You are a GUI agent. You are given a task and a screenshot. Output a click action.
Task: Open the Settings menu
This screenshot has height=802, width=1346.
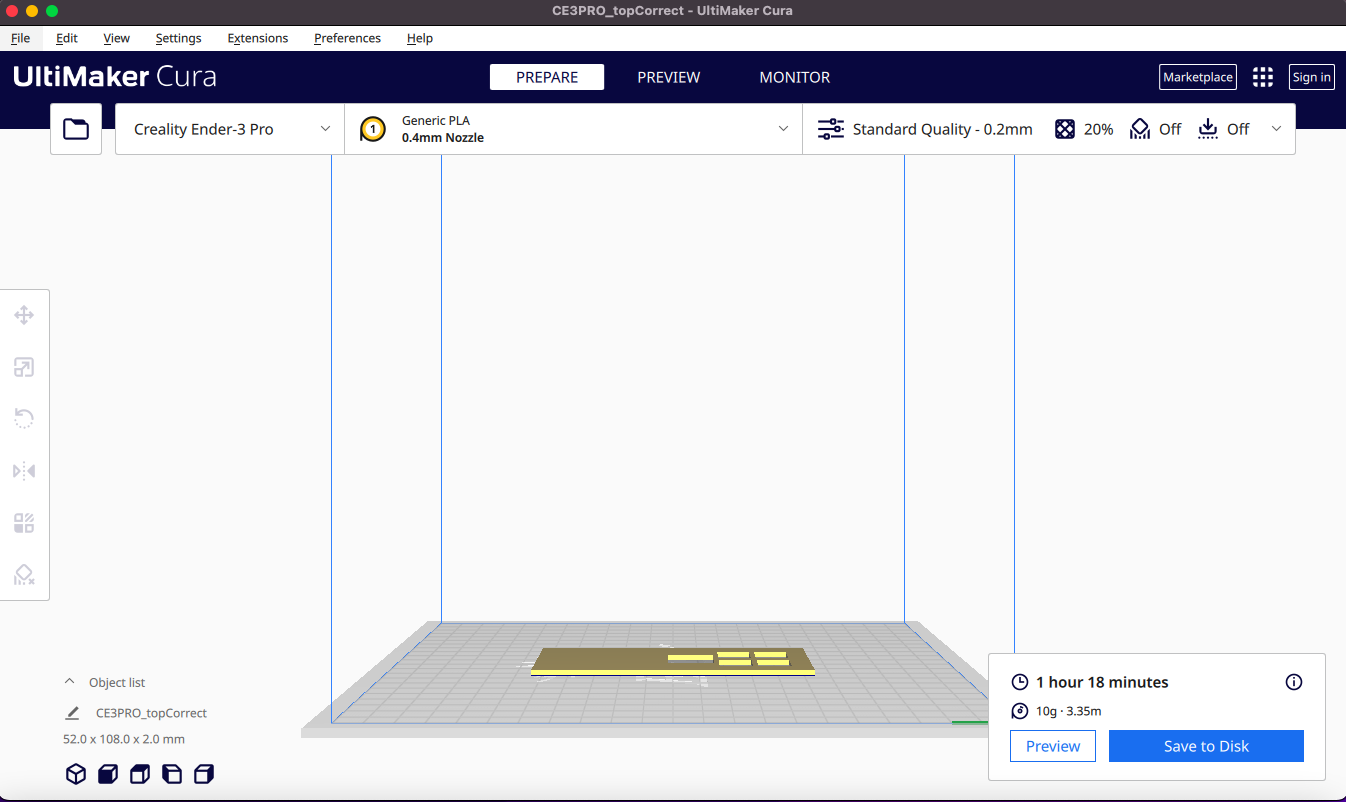178,38
